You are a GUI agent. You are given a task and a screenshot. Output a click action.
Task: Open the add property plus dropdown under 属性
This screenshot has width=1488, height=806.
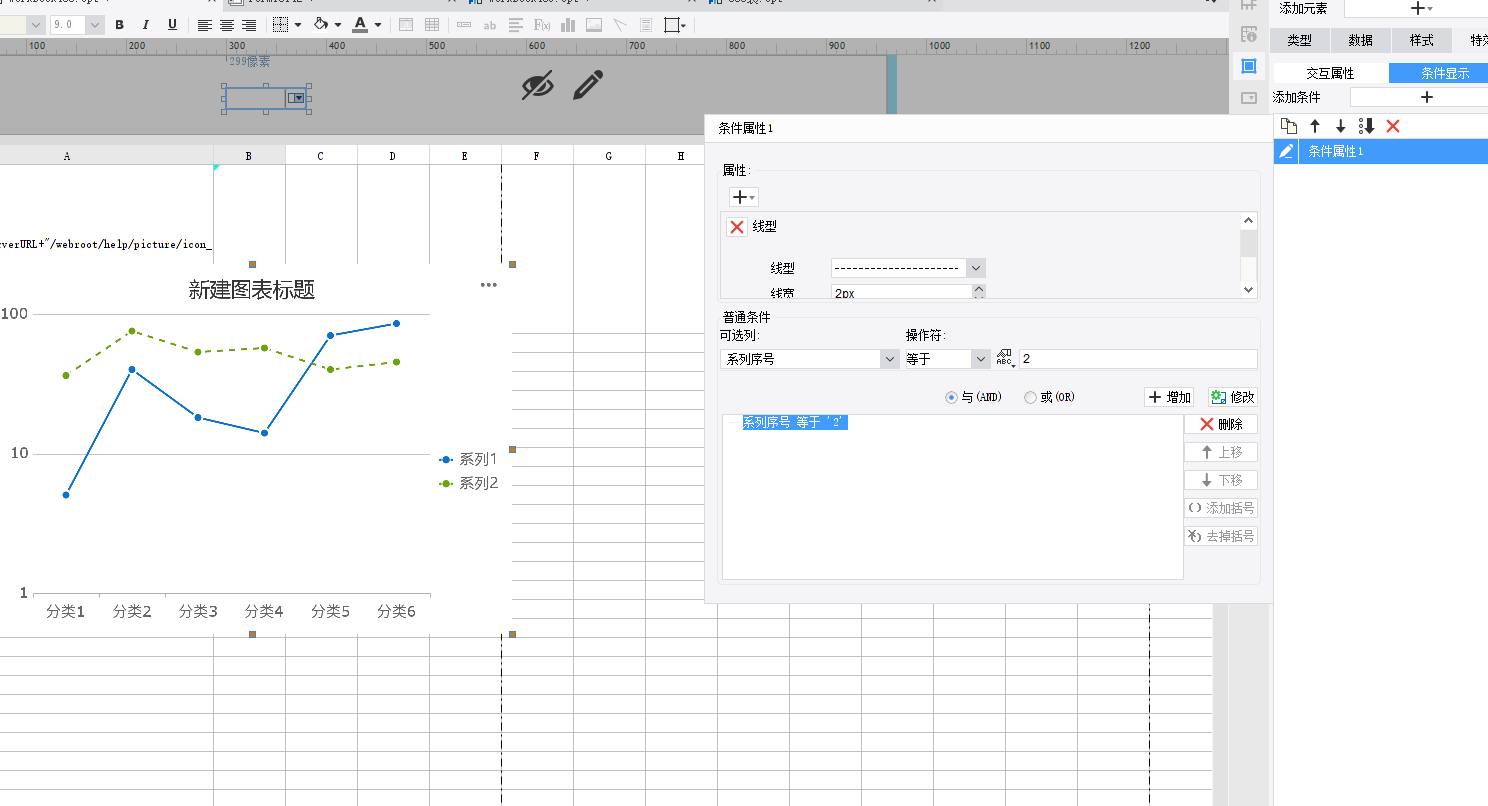744,198
